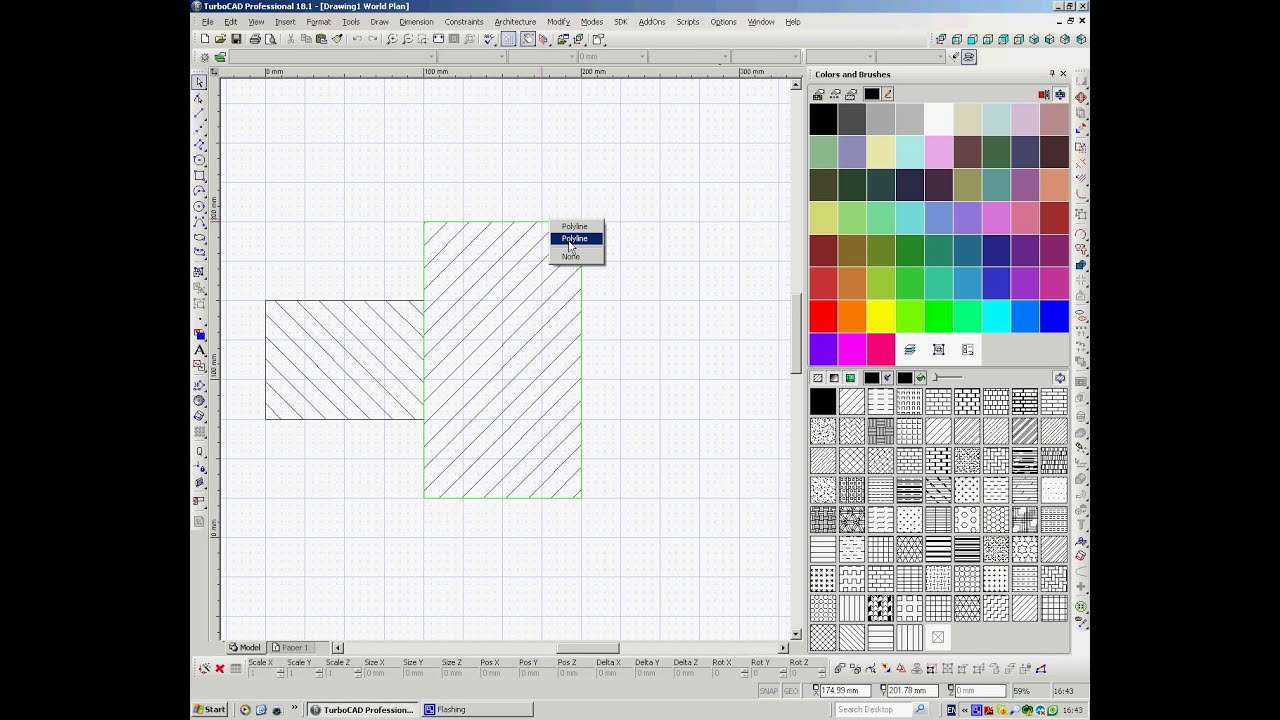1280x720 pixels.
Task: Print the drawing with the printer icon
Action: 255,39
